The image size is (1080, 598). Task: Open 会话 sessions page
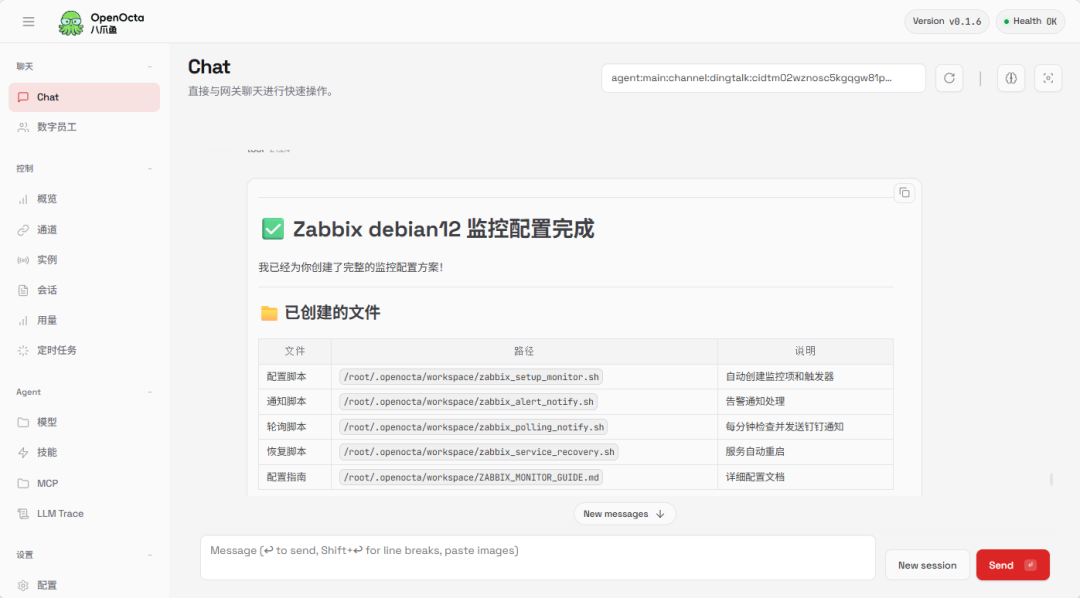coord(84,290)
